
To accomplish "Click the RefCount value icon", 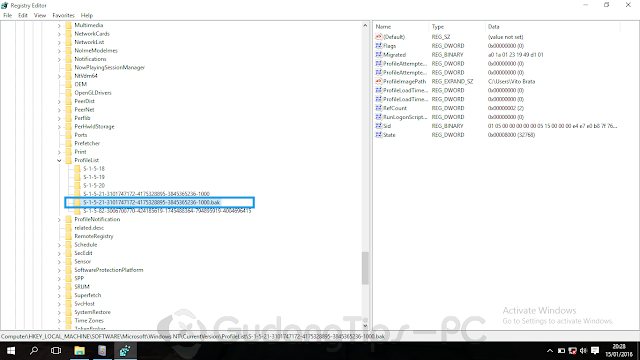I will click(x=378, y=108).
